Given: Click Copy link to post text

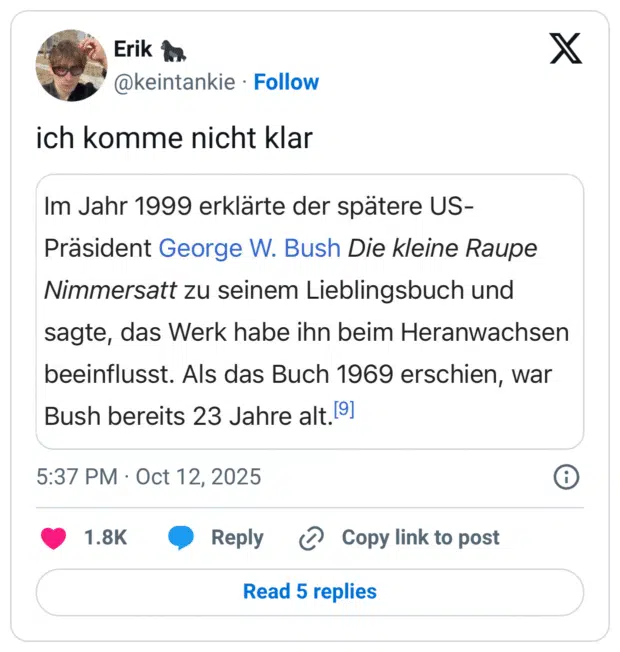Looking at the screenshot, I should click(x=420, y=537).
